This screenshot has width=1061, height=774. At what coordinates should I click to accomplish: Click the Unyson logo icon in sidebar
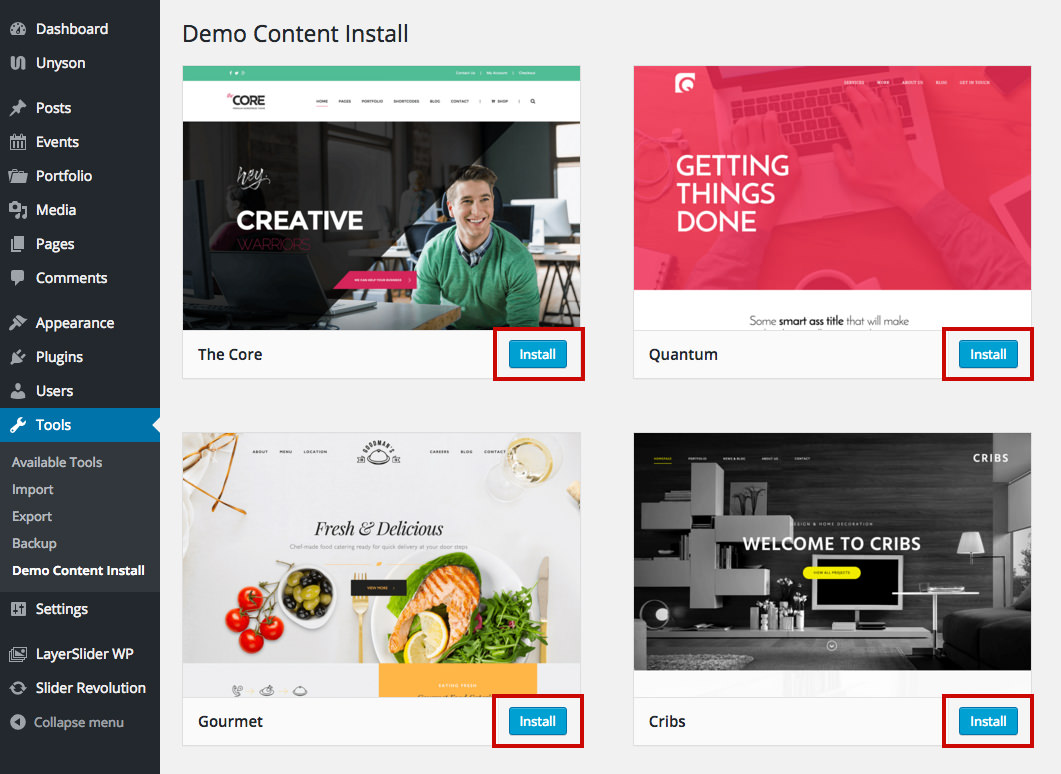[18, 63]
